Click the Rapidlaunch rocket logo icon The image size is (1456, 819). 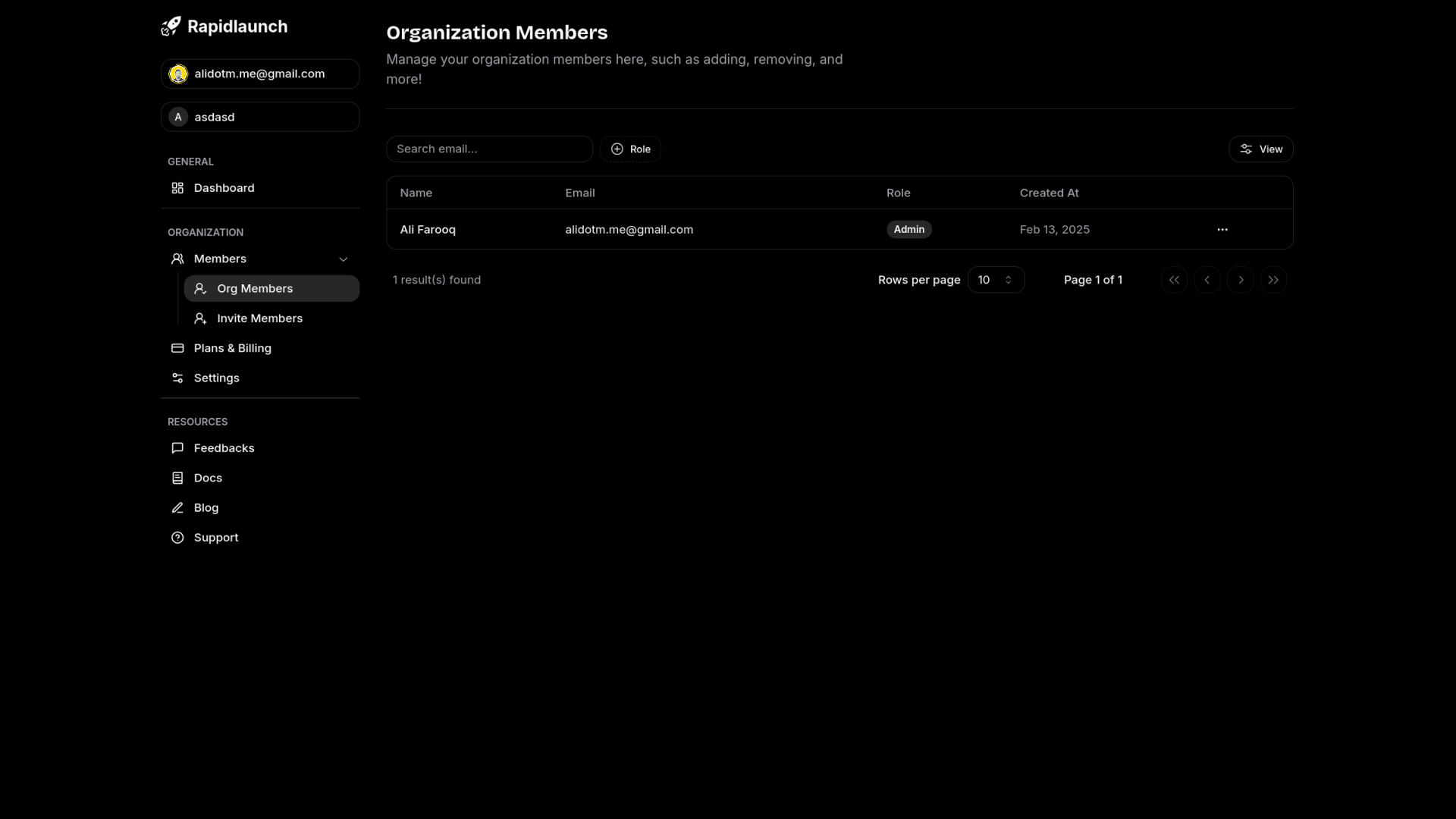coord(171,27)
